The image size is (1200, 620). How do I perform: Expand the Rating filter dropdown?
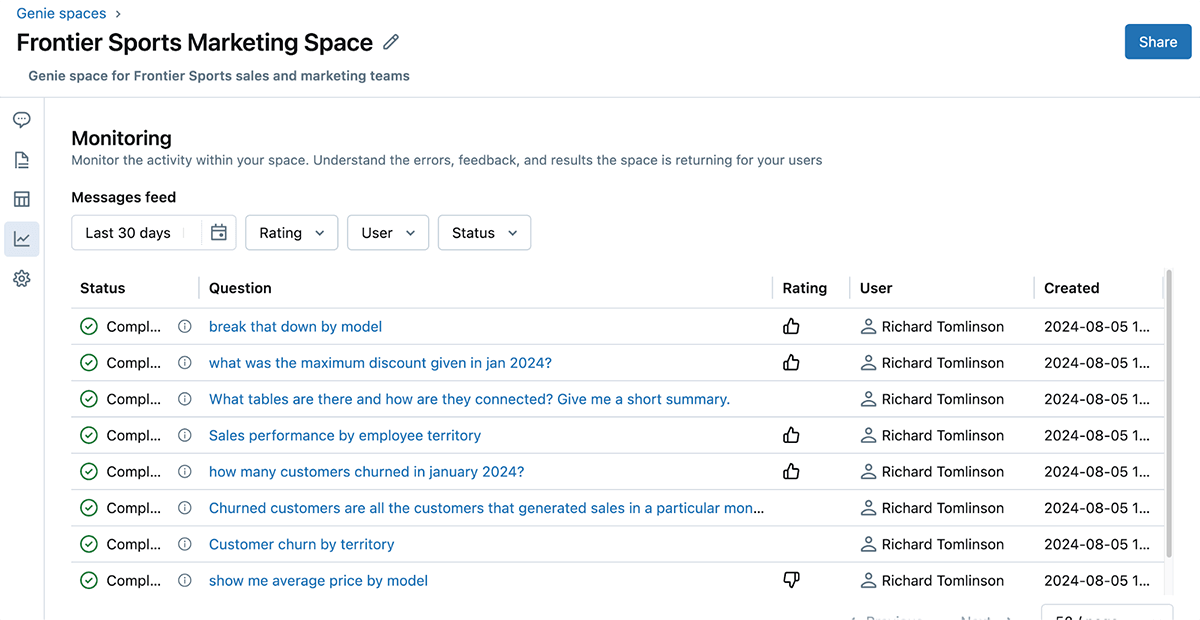pos(291,233)
